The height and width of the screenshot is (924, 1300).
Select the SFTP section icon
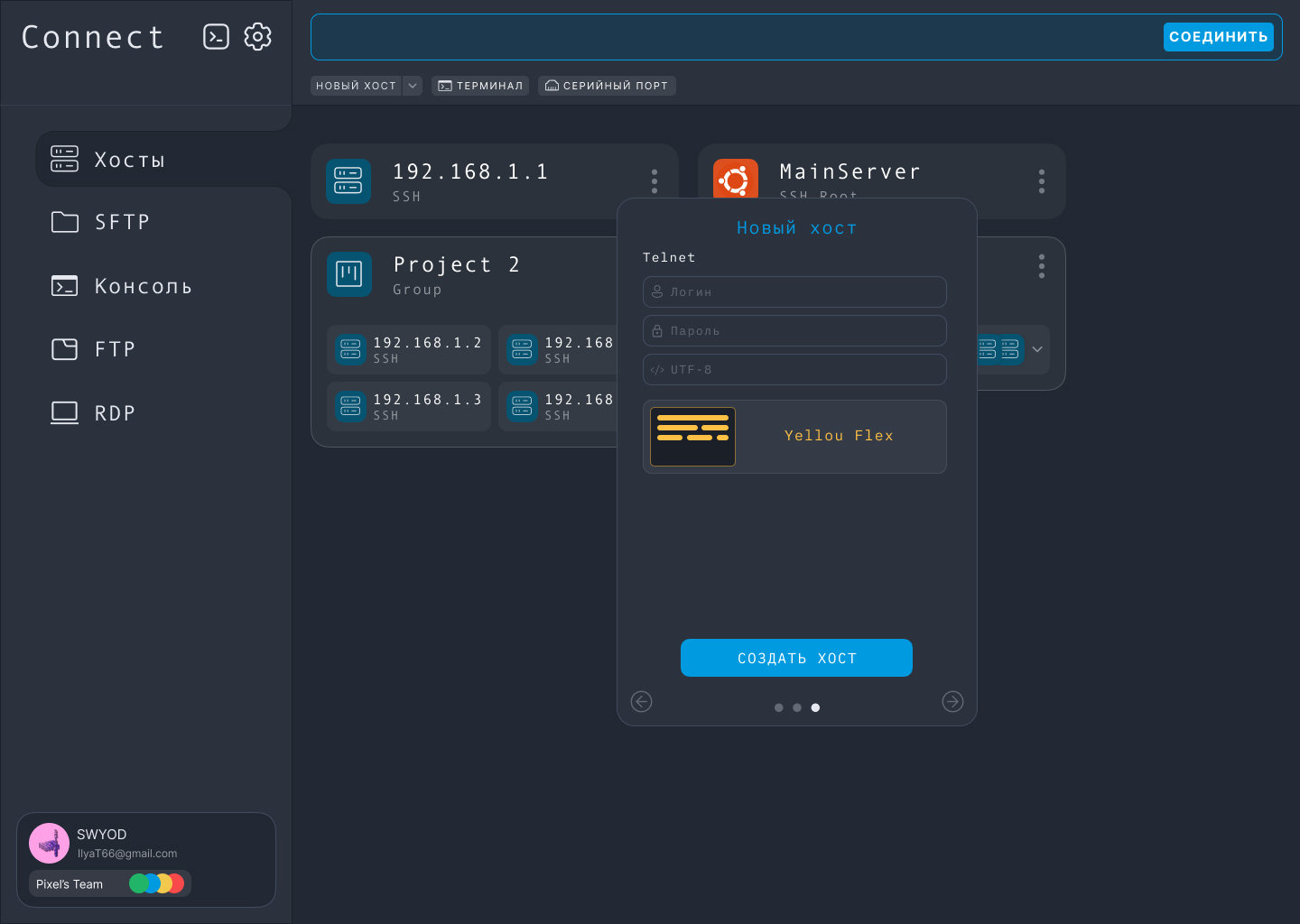(64, 222)
